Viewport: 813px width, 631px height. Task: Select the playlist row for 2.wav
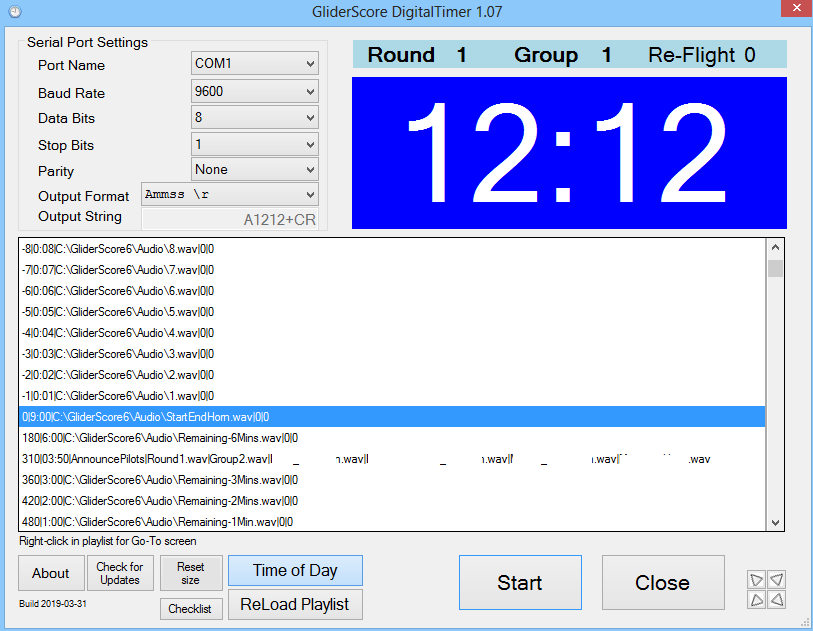click(x=392, y=375)
